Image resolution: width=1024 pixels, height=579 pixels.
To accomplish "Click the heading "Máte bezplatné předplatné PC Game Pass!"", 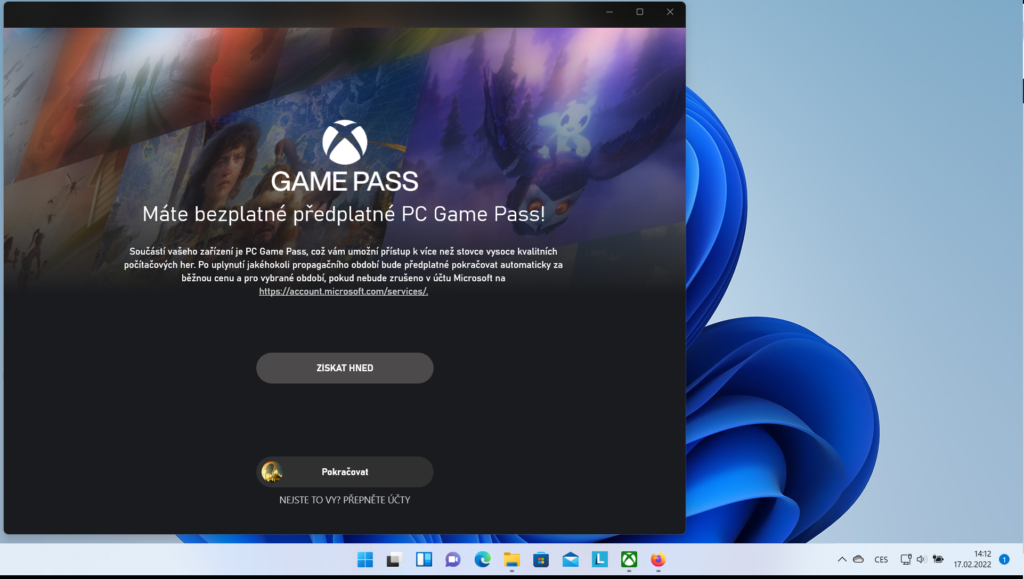I will point(344,214).
